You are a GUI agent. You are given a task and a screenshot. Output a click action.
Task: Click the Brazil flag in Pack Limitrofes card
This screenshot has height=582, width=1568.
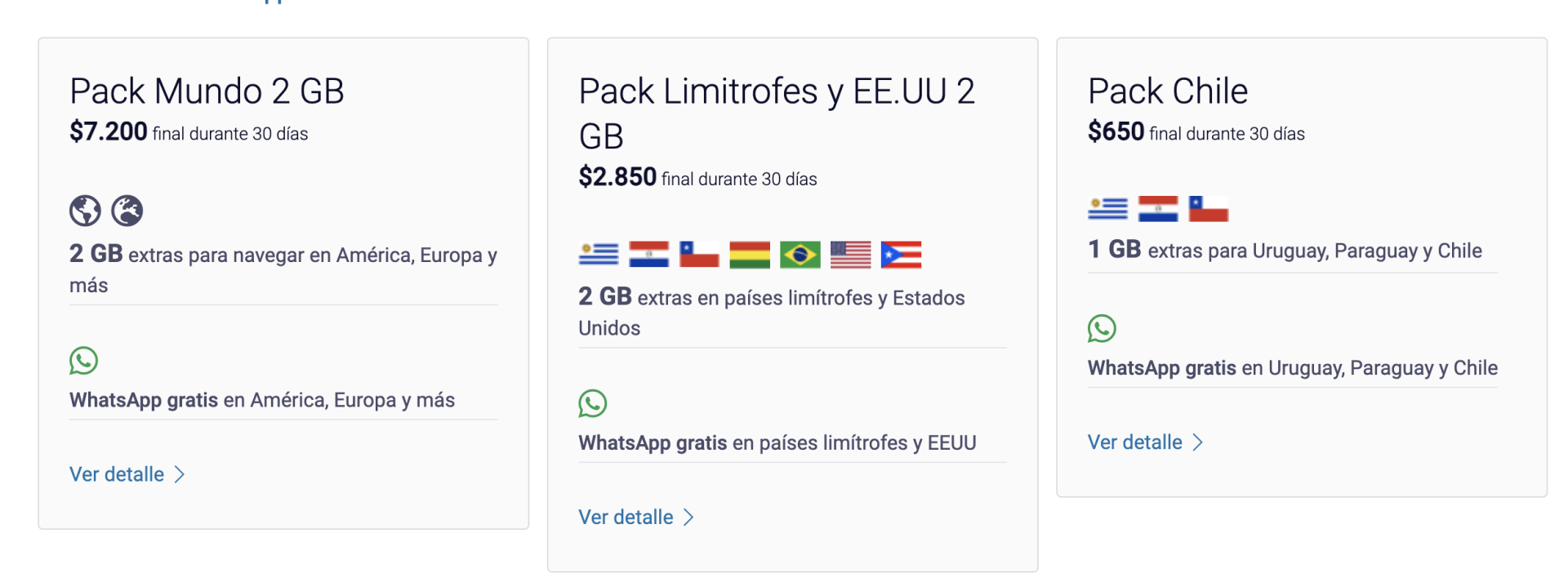point(800,254)
